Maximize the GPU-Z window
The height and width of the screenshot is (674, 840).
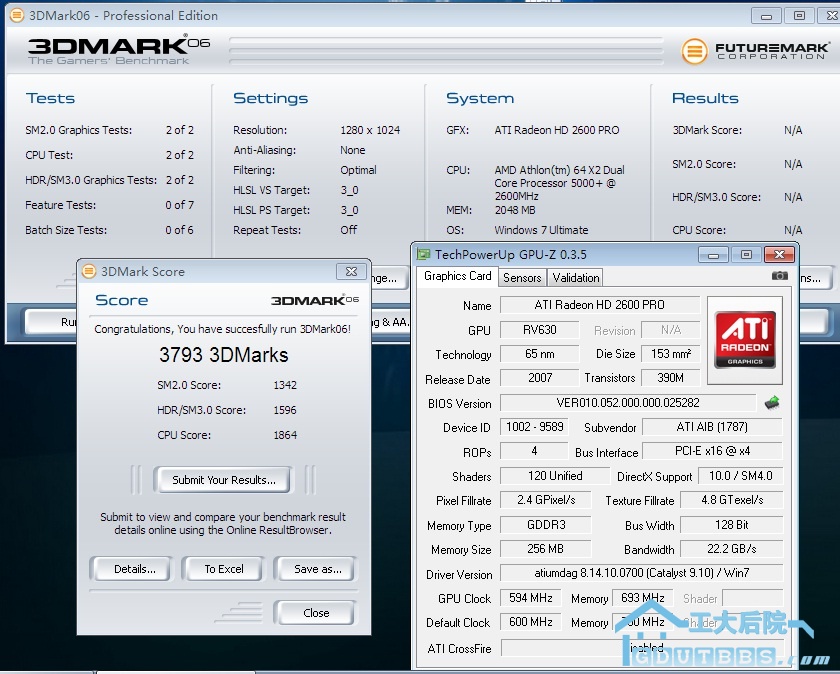click(746, 254)
